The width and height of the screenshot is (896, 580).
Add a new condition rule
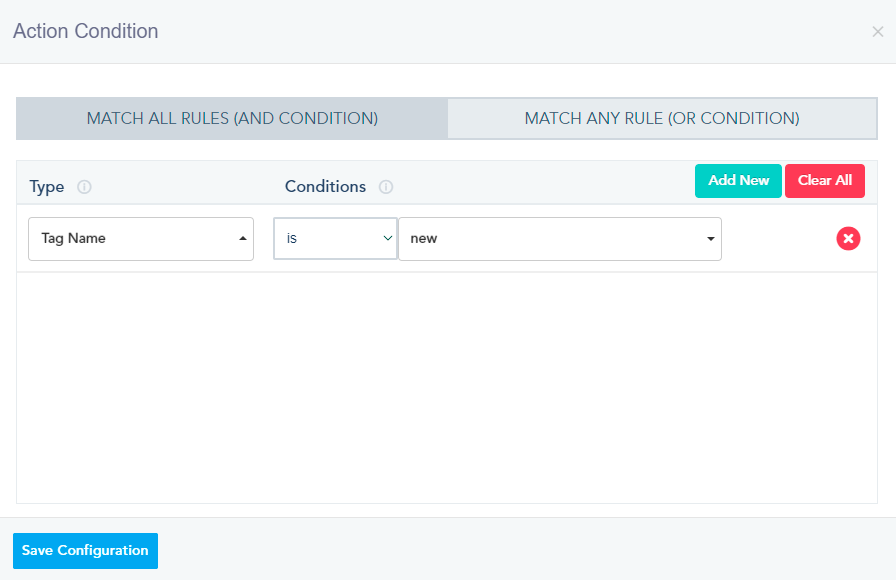pyautogui.click(x=738, y=181)
